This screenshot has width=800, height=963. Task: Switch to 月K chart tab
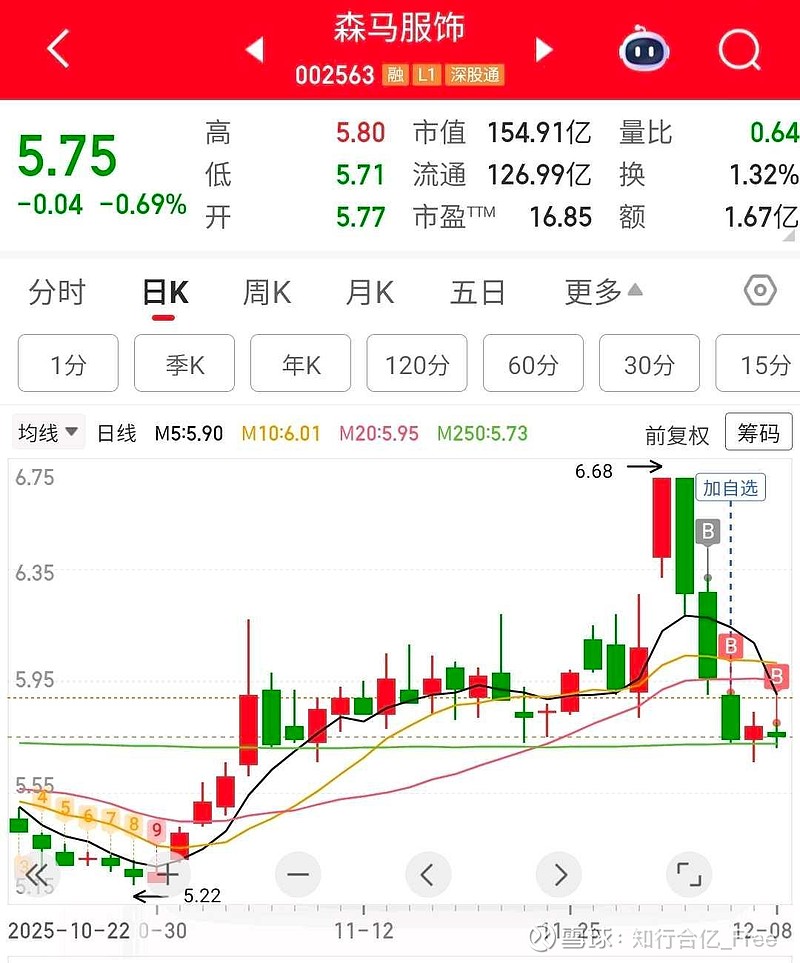[370, 292]
